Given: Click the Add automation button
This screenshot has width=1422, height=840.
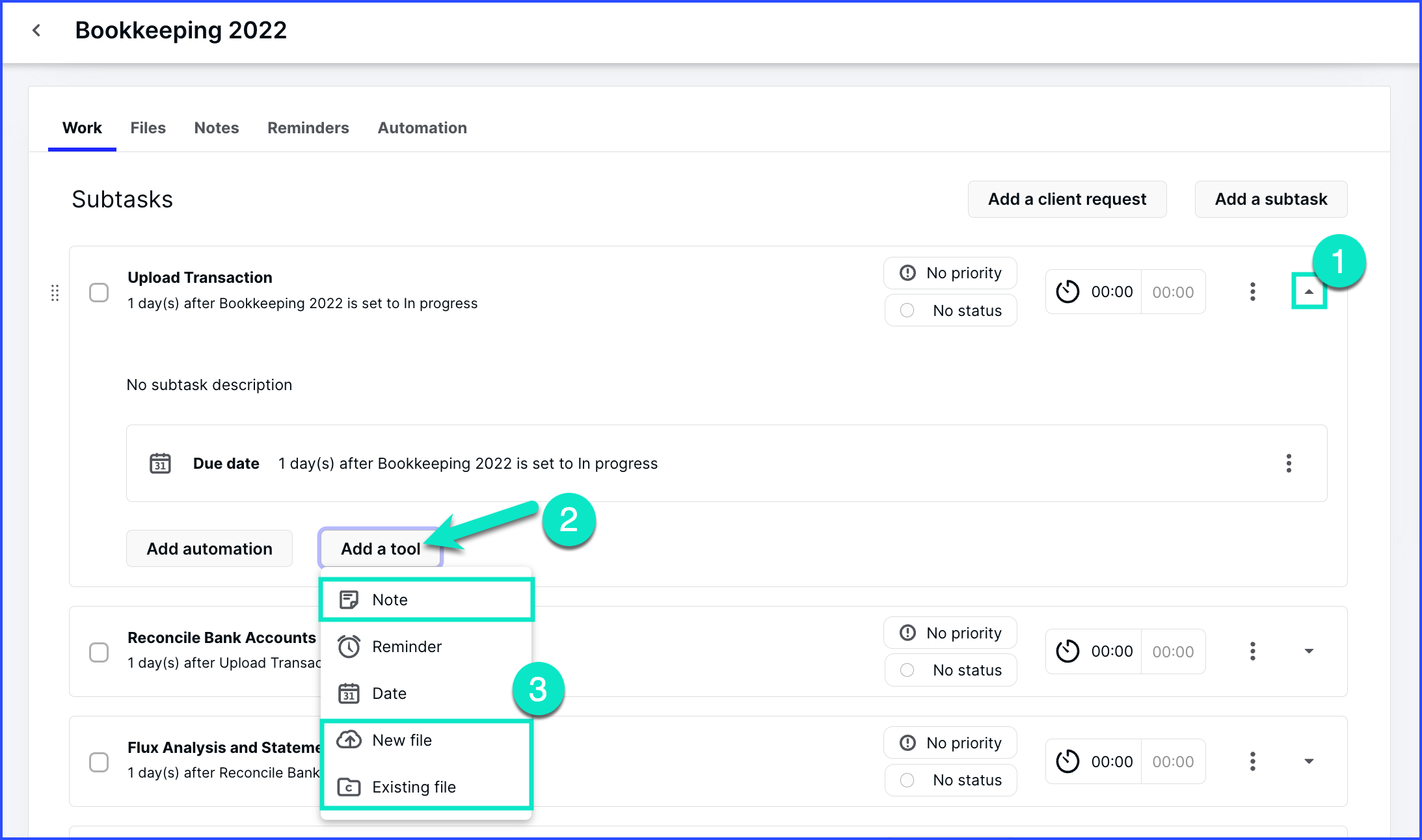Looking at the screenshot, I should (209, 549).
